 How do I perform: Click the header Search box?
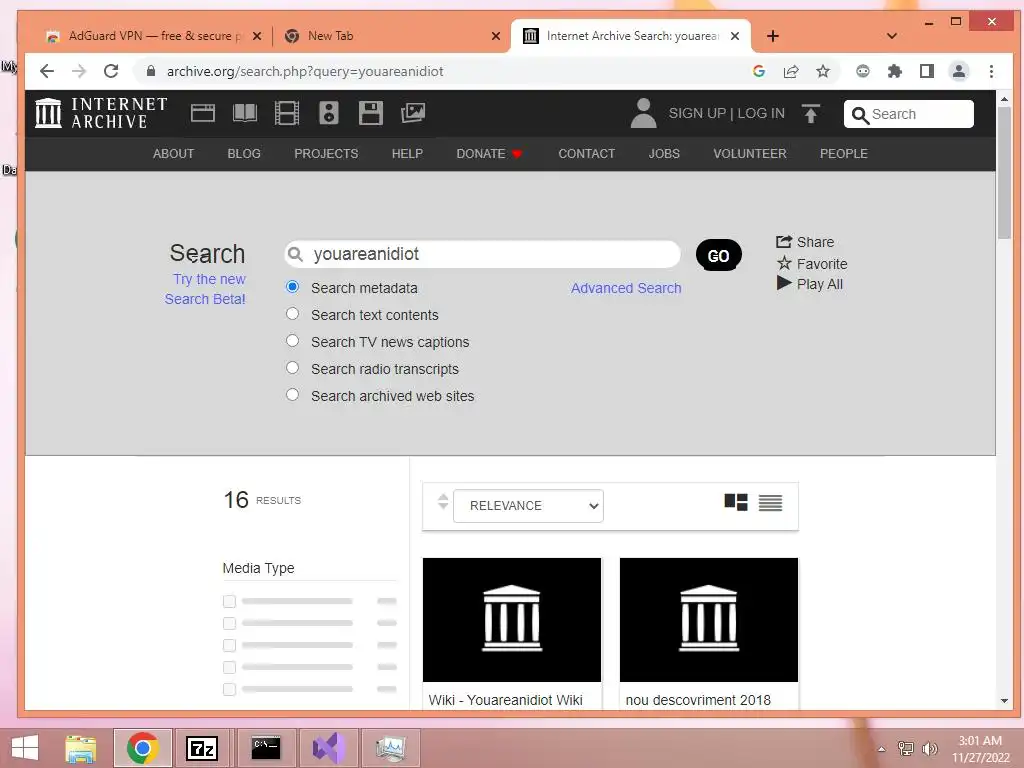[x=908, y=114]
